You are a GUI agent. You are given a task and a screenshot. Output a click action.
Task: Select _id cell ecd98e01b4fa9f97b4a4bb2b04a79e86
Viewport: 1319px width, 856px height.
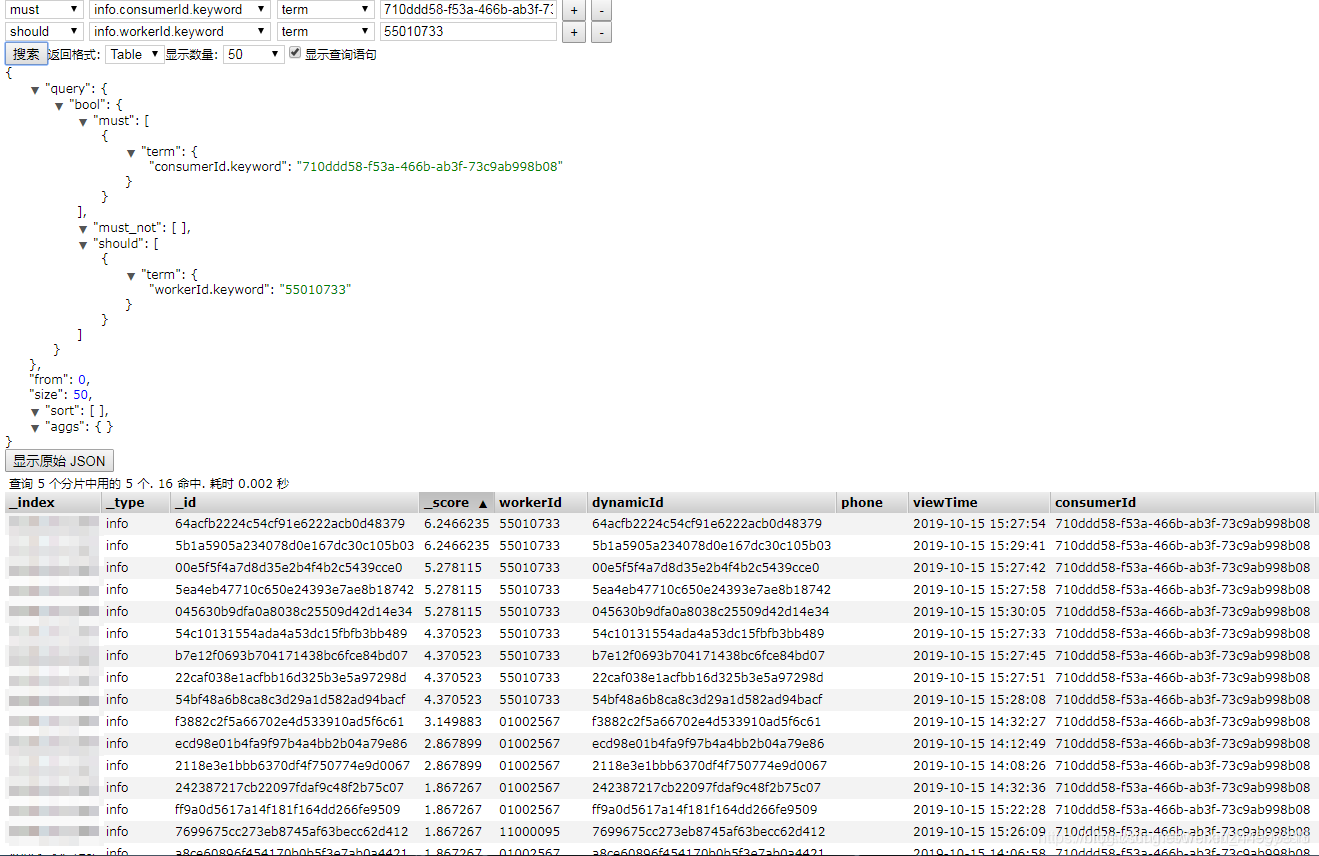(x=291, y=743)
